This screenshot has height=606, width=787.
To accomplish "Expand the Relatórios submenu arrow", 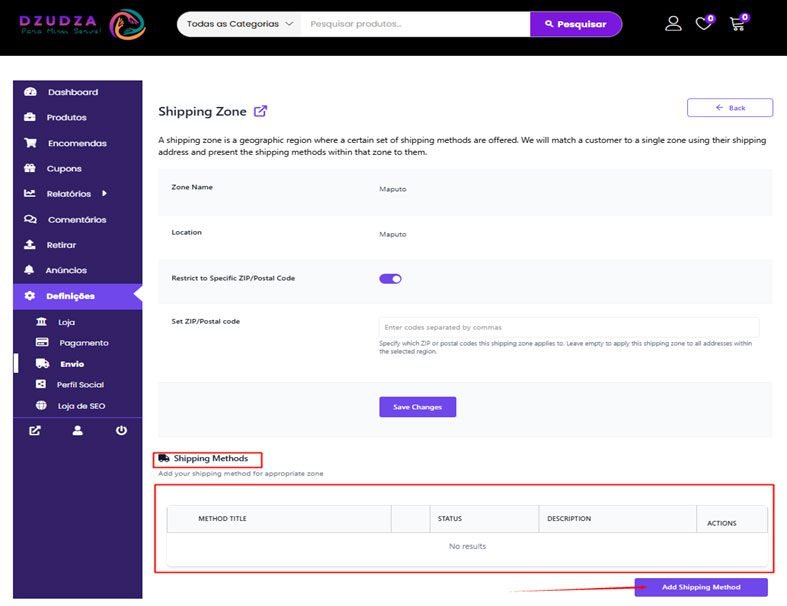I will tap(104, 193).
